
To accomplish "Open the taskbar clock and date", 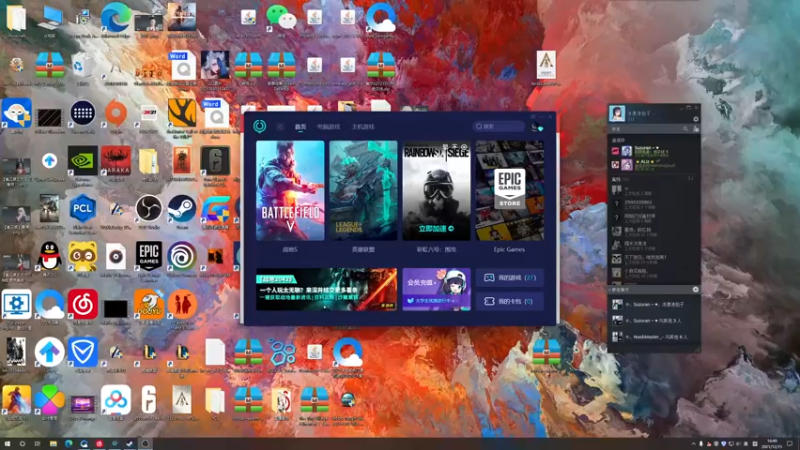I will pyautogui.click(x=772, y=444).
